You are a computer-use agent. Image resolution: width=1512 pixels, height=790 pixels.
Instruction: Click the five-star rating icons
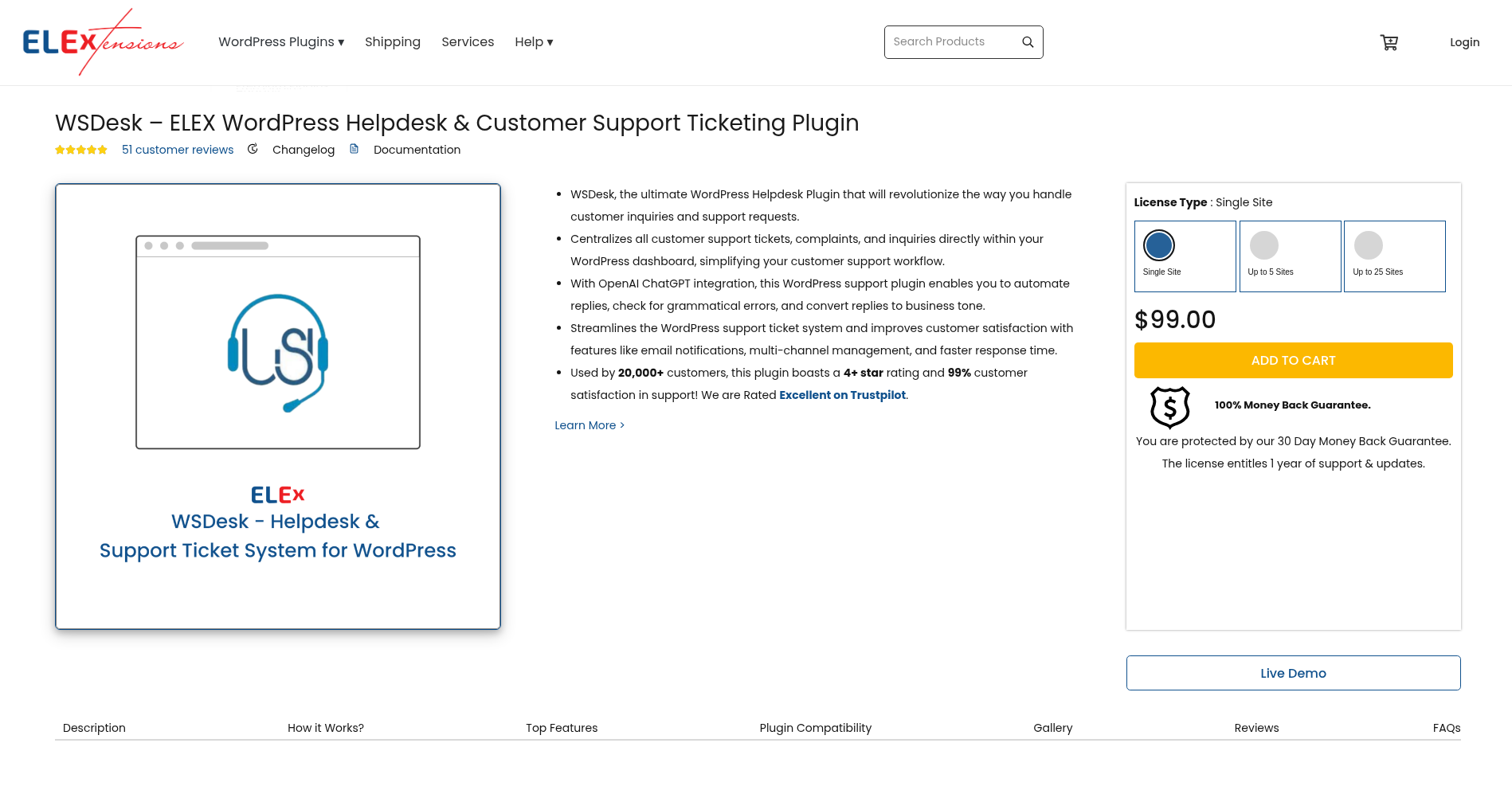tap(80, 149)
